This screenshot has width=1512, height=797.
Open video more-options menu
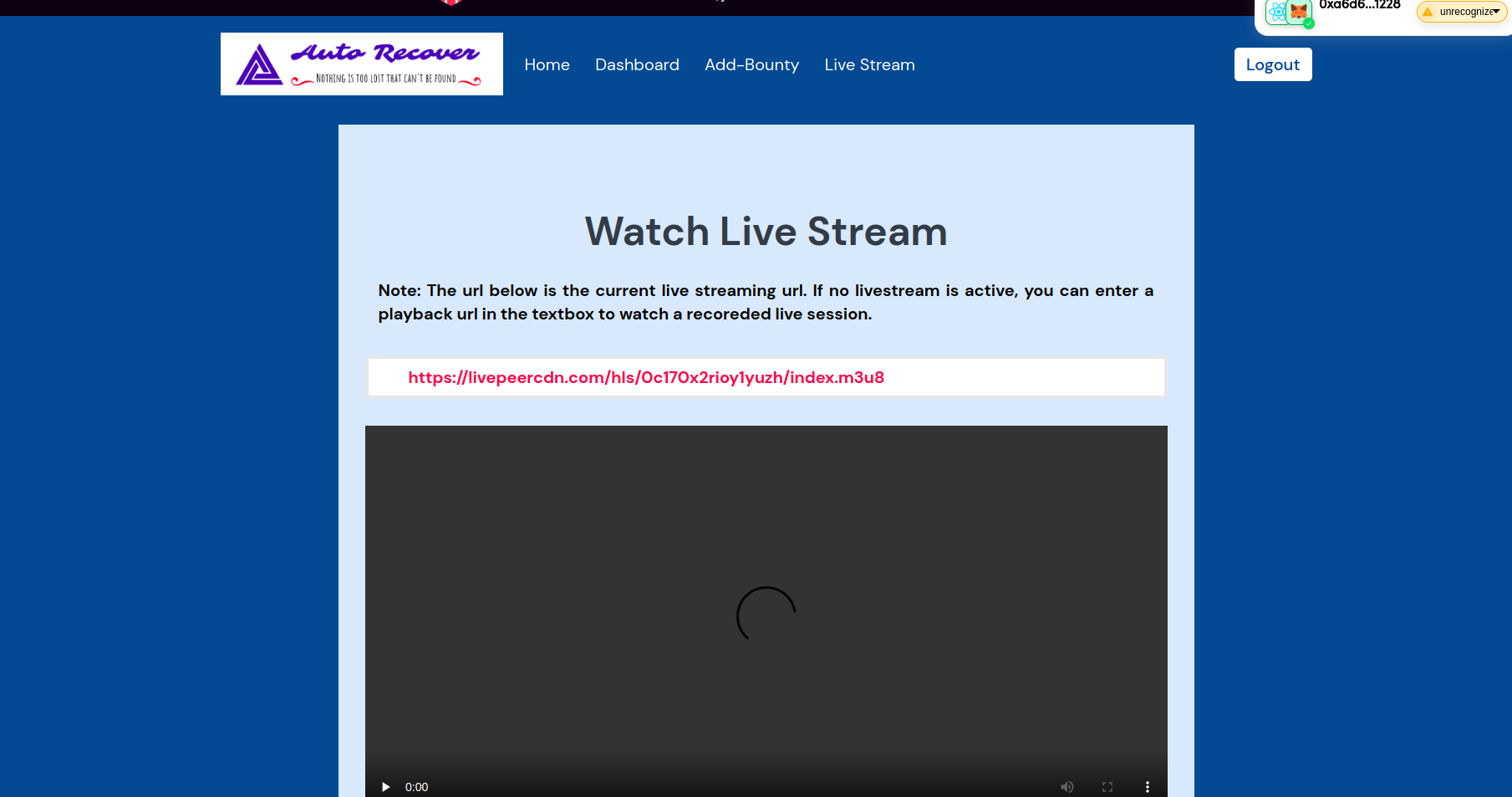coord(1148,786)
